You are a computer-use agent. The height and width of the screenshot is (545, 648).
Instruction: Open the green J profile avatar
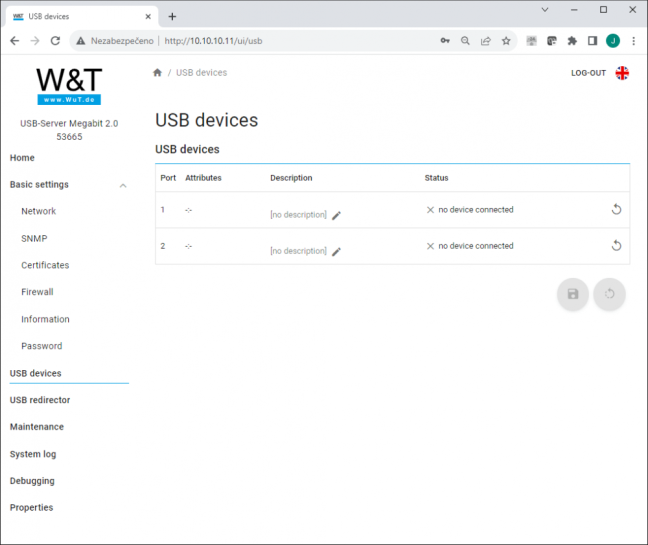[613, 40]
